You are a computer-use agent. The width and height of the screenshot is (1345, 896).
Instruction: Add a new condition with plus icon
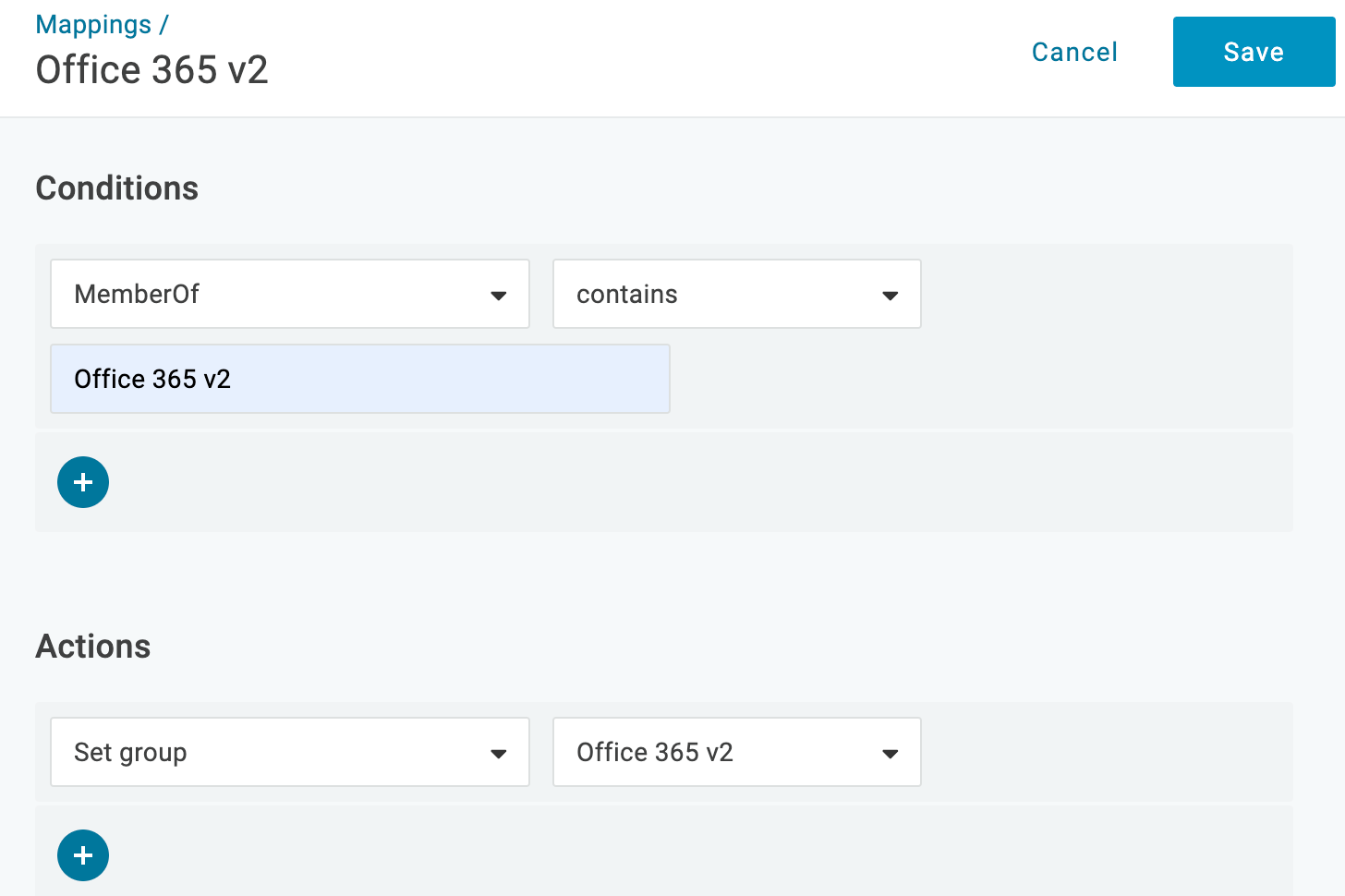tap(83, 482)
